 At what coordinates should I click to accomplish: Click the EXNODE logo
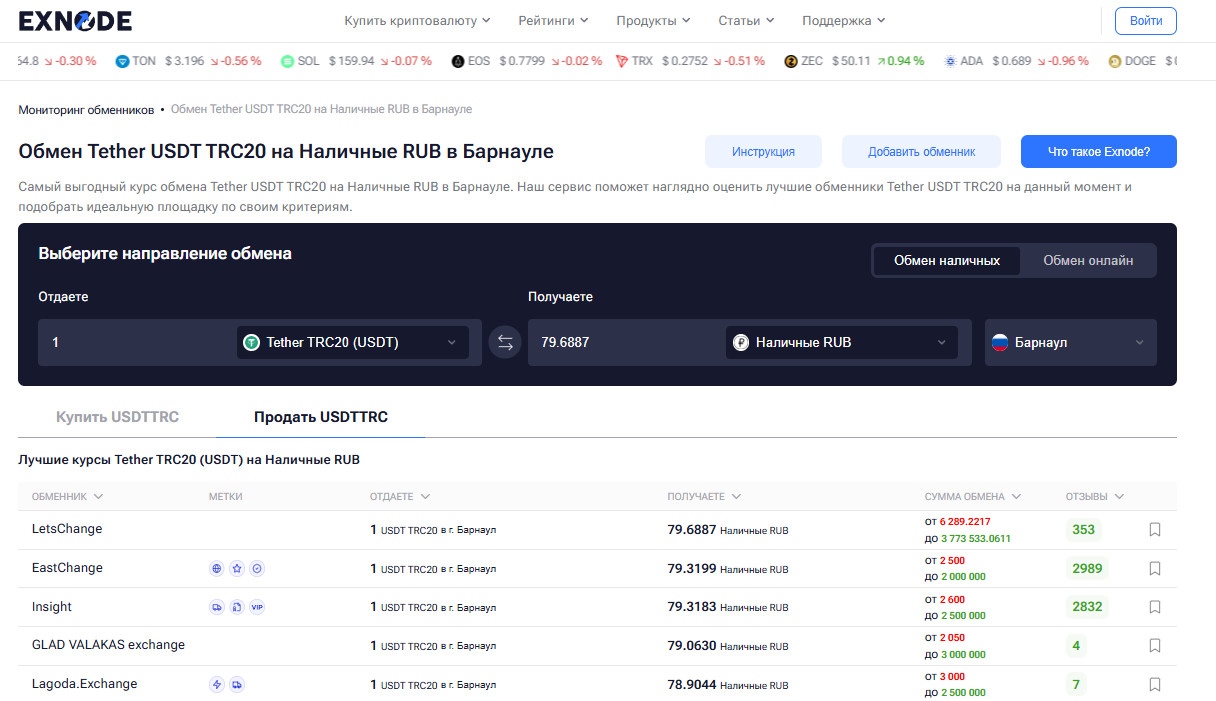click(x=75, y=21)
